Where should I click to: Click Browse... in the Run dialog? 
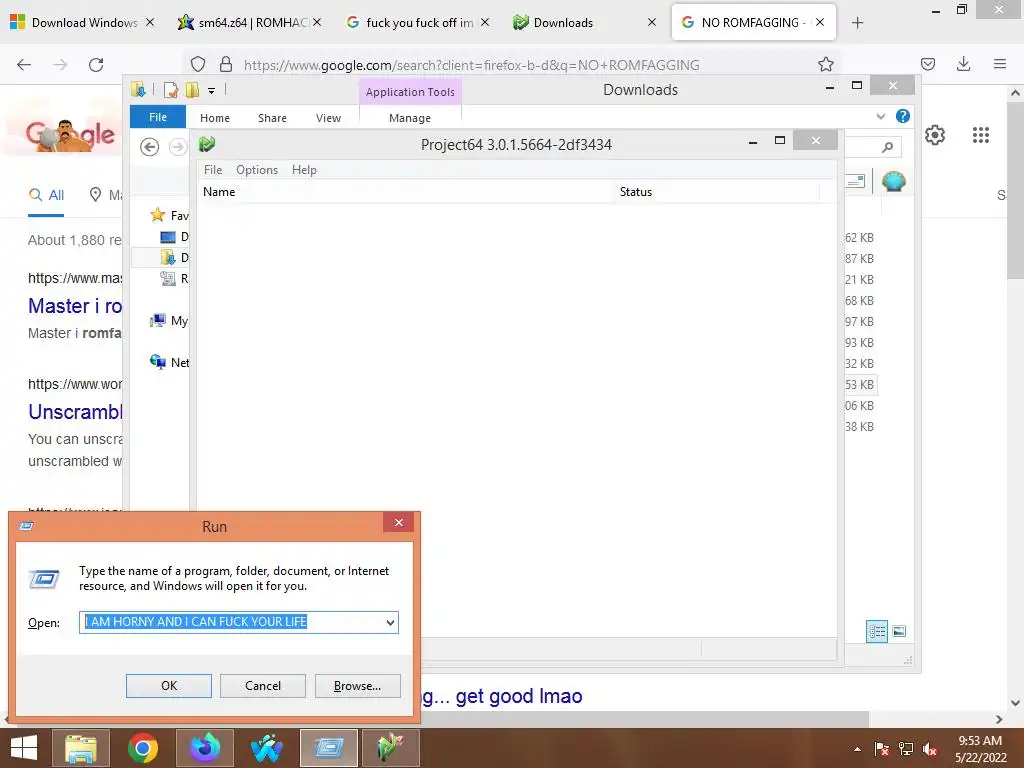(357, 686)
